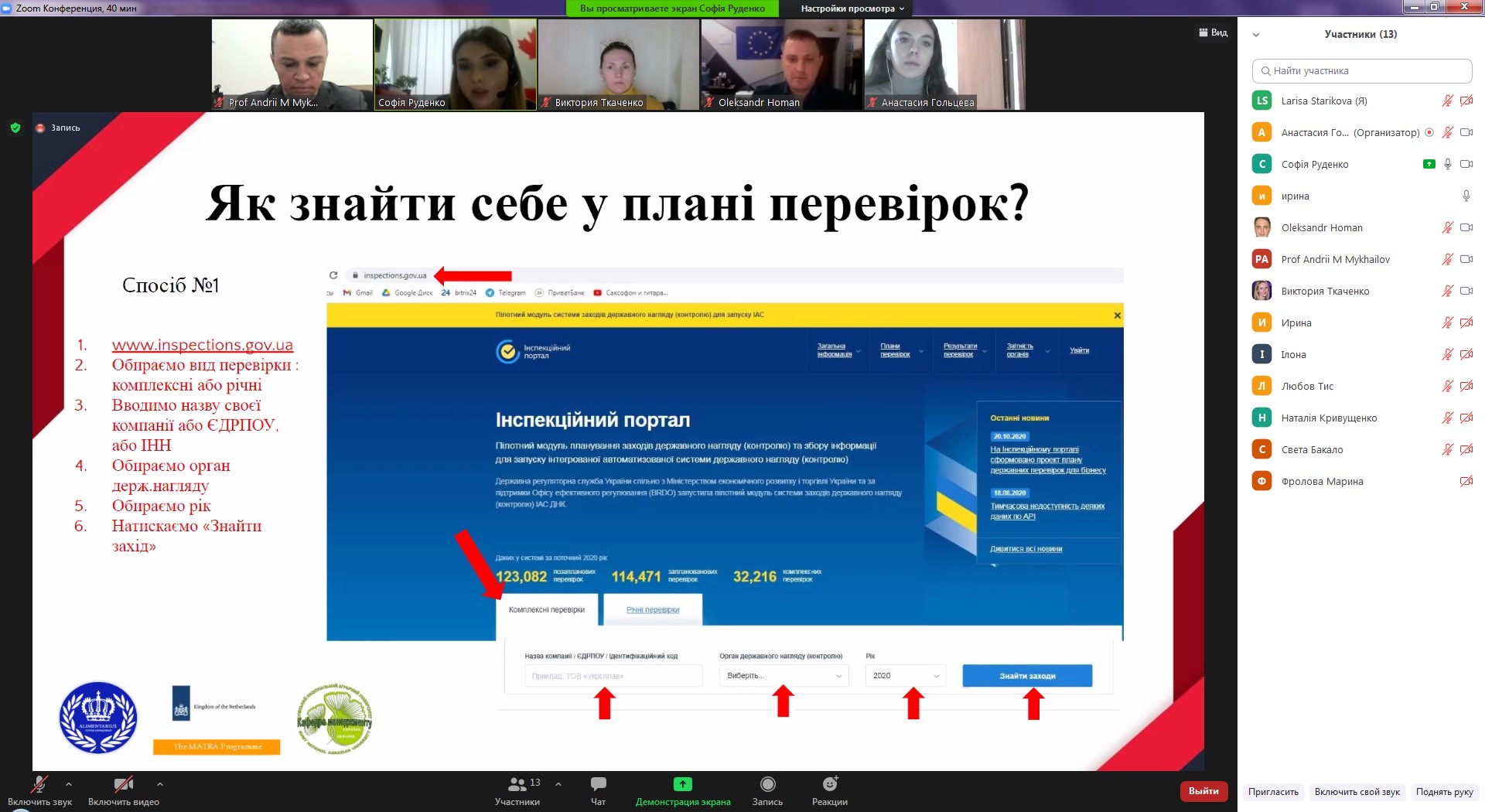
Task: Start Демонстрация экрана screen share
Action: point(683,790)
